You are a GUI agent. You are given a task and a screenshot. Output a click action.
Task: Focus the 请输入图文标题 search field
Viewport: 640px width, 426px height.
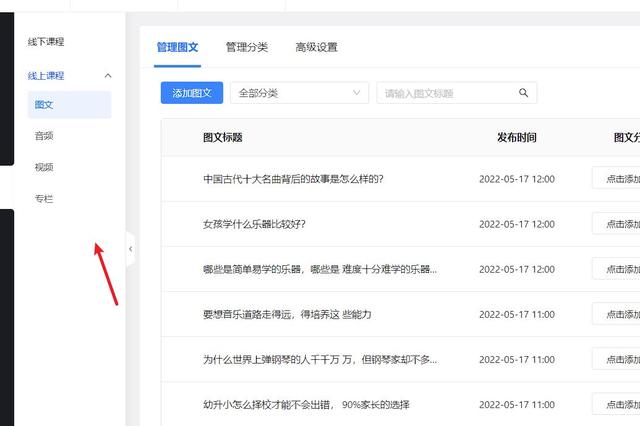pos(445,93)
